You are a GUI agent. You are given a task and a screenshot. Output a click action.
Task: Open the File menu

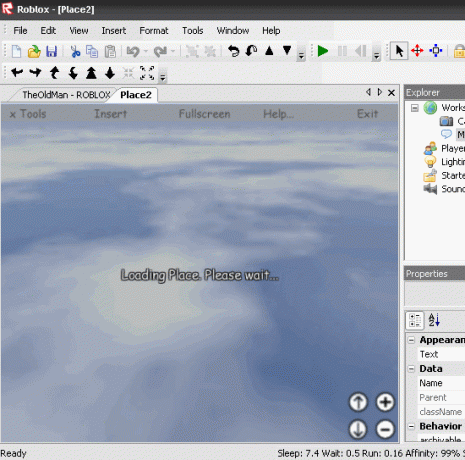(20, 31)
